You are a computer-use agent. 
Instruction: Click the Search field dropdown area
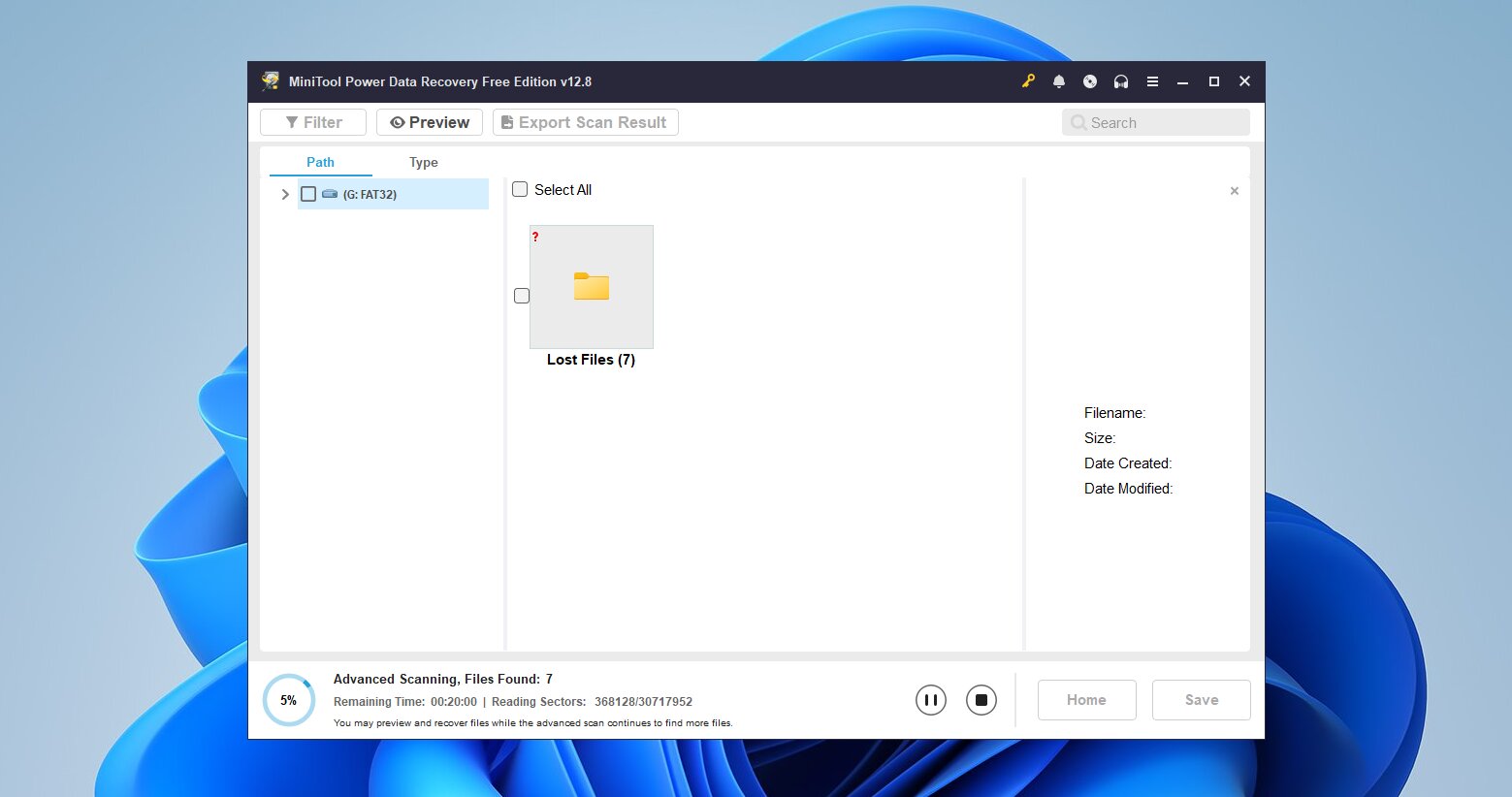tap(1154, 122)
